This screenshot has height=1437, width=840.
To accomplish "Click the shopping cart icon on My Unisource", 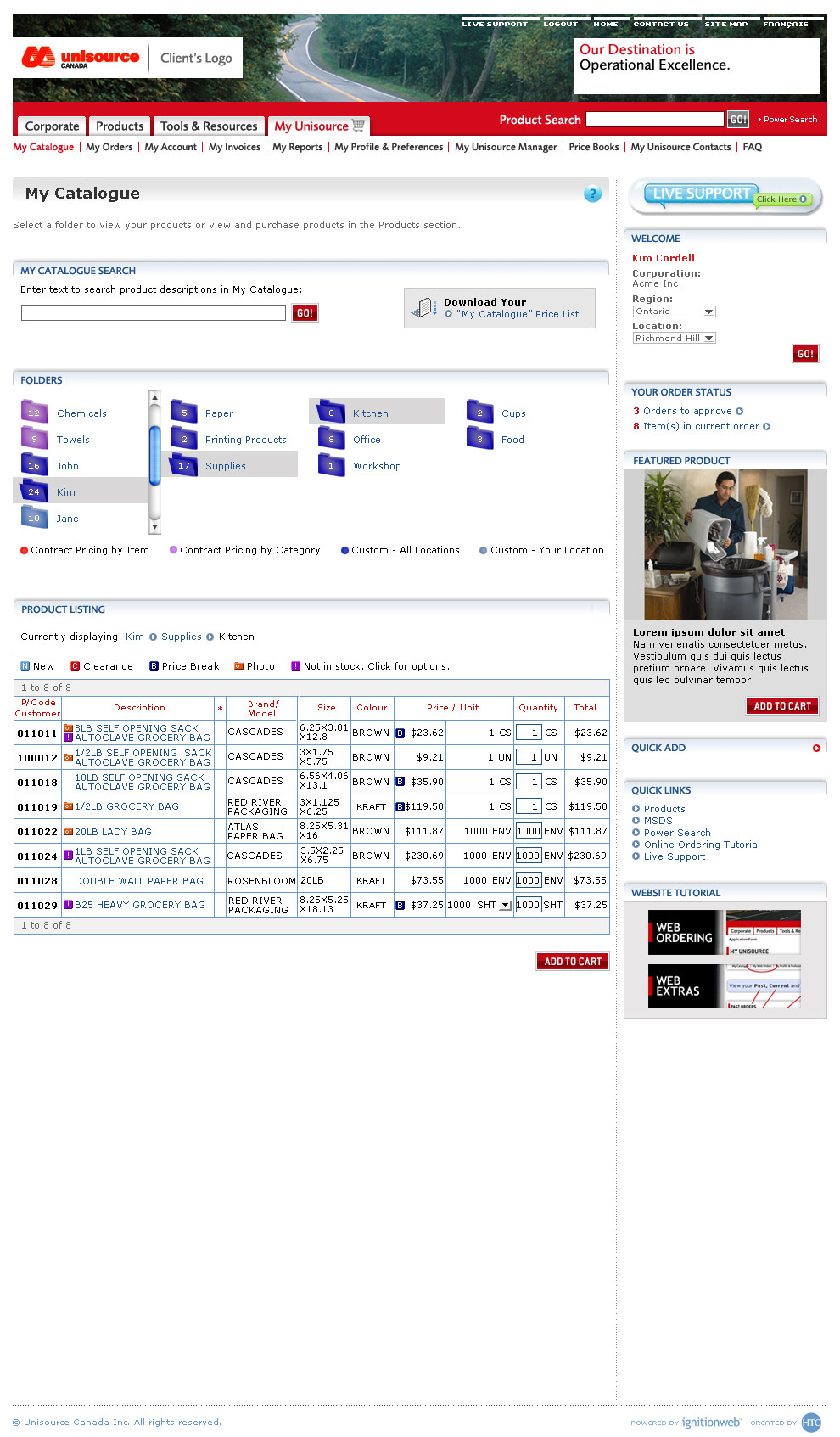I will (359, 126).
